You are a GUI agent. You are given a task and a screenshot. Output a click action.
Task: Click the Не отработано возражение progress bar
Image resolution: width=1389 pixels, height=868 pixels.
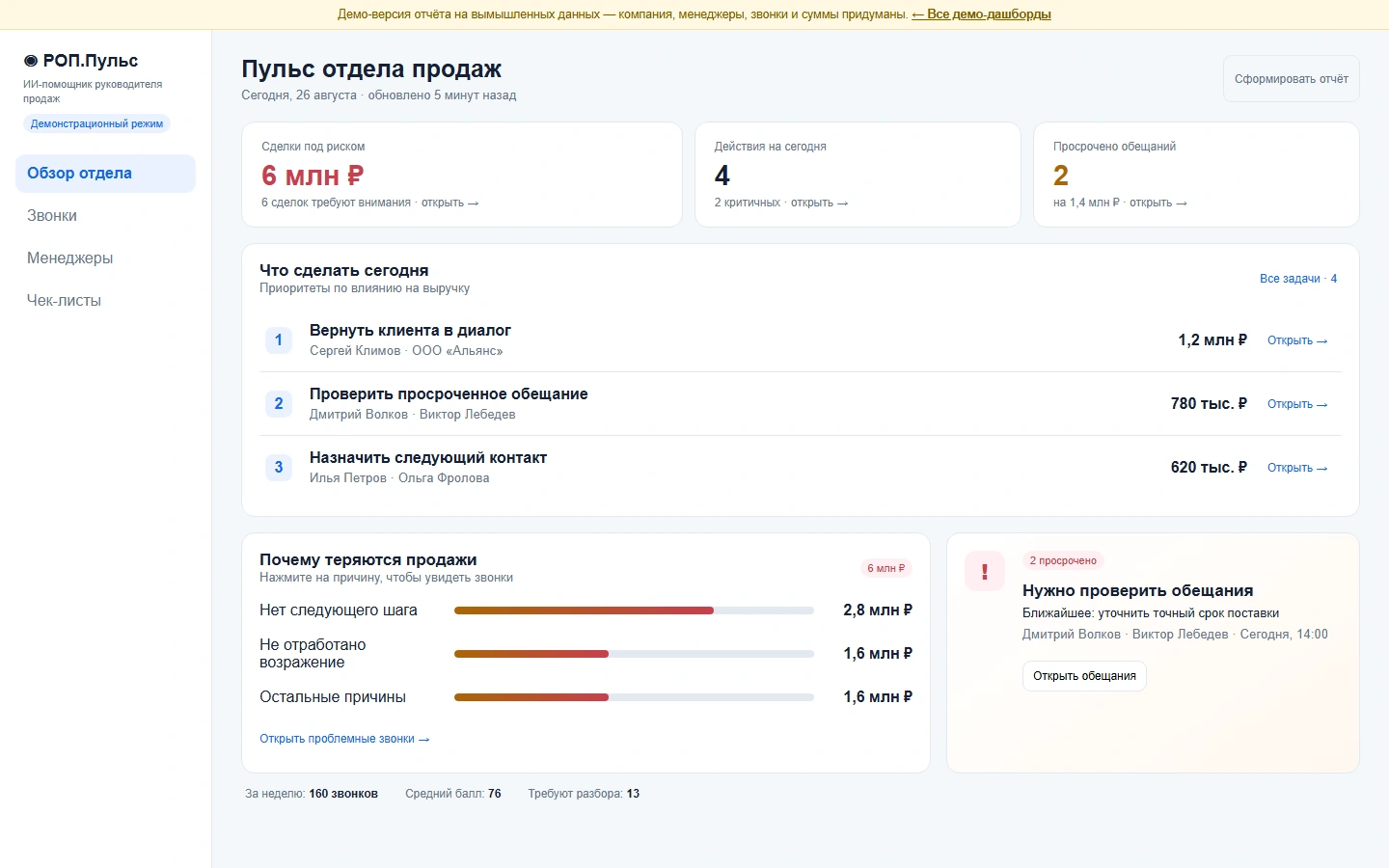pyautogui.click(x=634, y=654)
